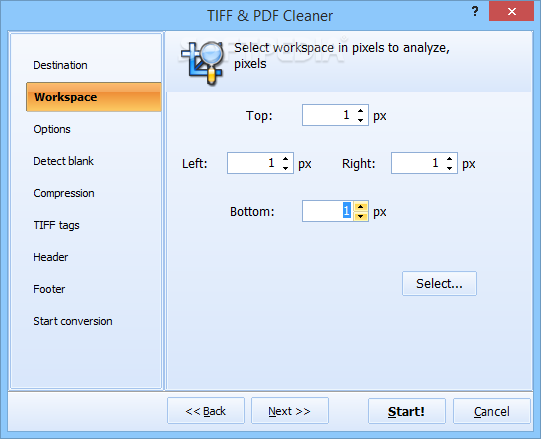Click the help question mark icon

tap(475, 11)
